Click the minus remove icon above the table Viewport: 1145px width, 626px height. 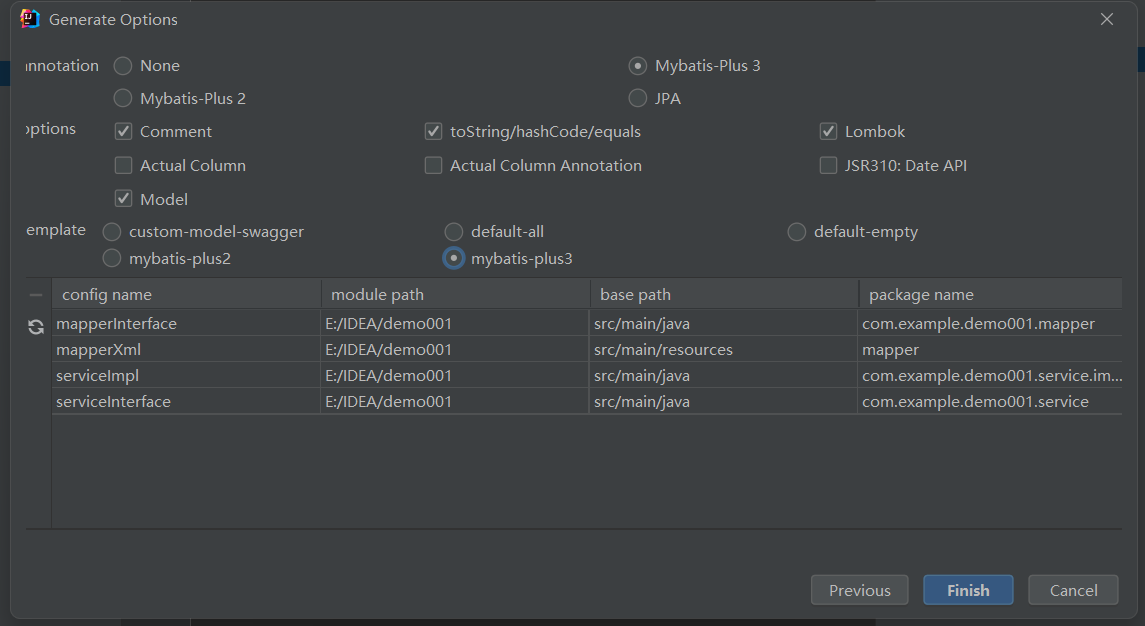(36, 295)
